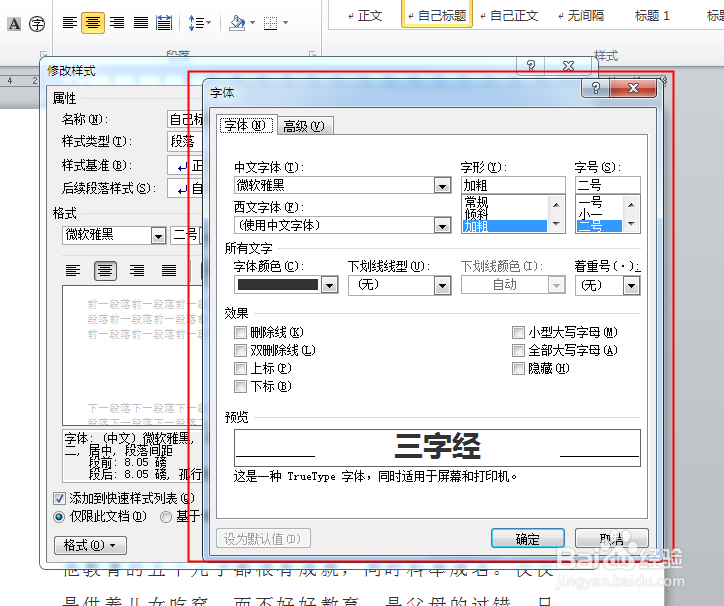Open underline style 下划线线型 dropdown
Image resolution: width=724 pixels, height=606 pixels.
(442, 285)
